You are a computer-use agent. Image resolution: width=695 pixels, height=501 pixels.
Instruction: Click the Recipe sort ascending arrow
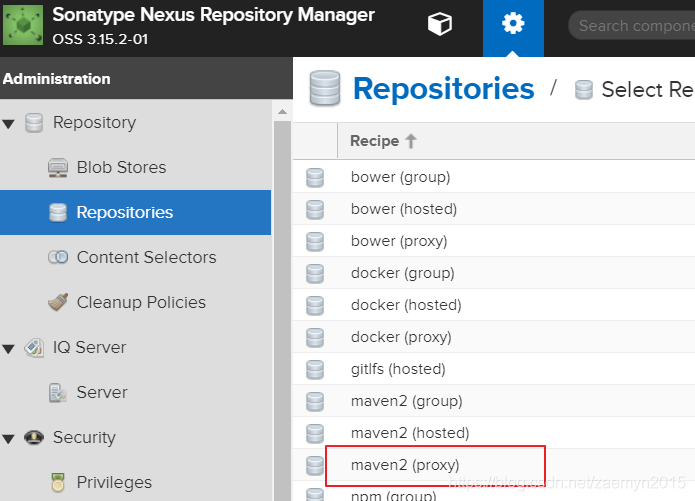click(411, 141)
